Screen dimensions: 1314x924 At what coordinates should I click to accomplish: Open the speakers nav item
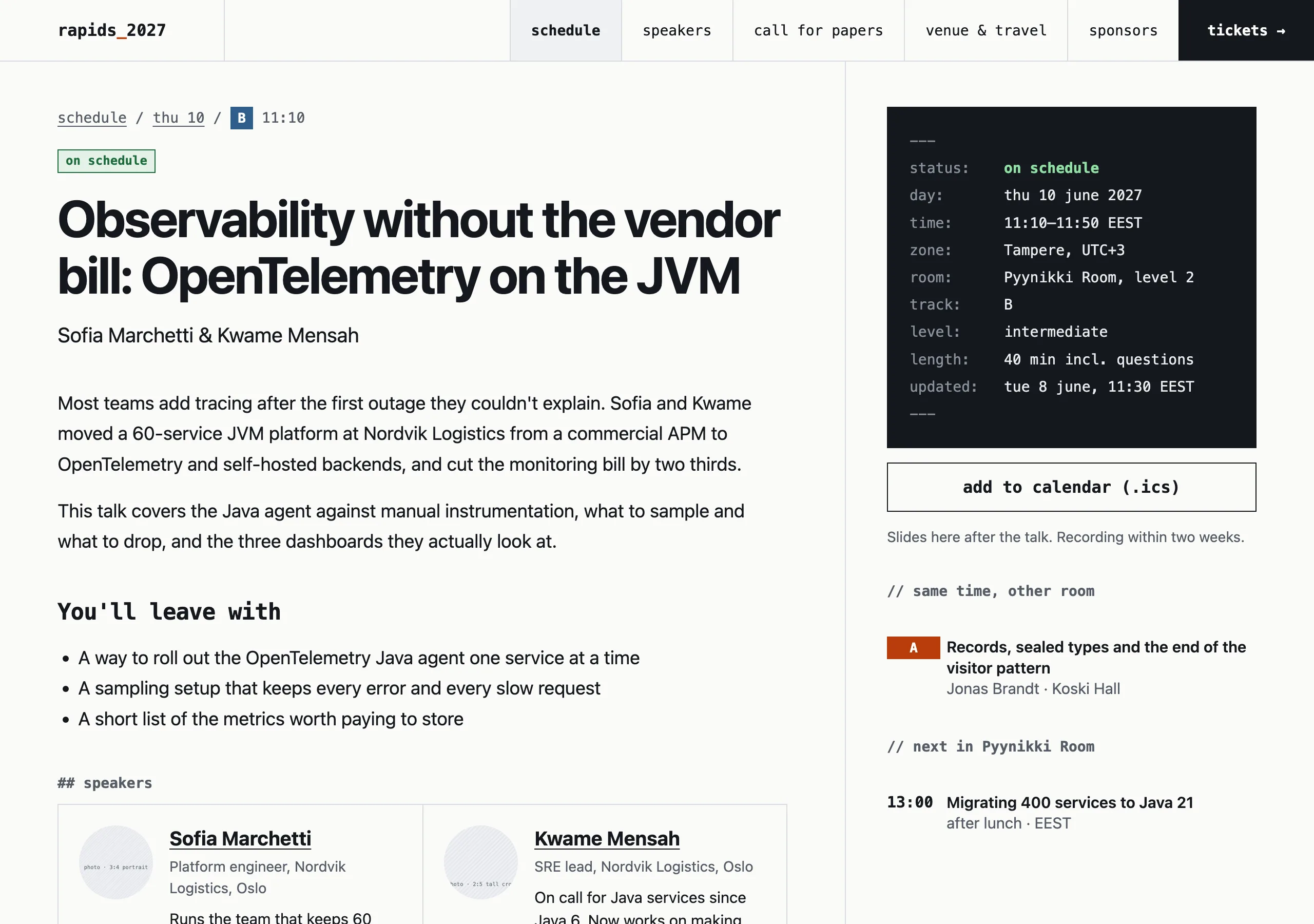click(x=677, y=30)
